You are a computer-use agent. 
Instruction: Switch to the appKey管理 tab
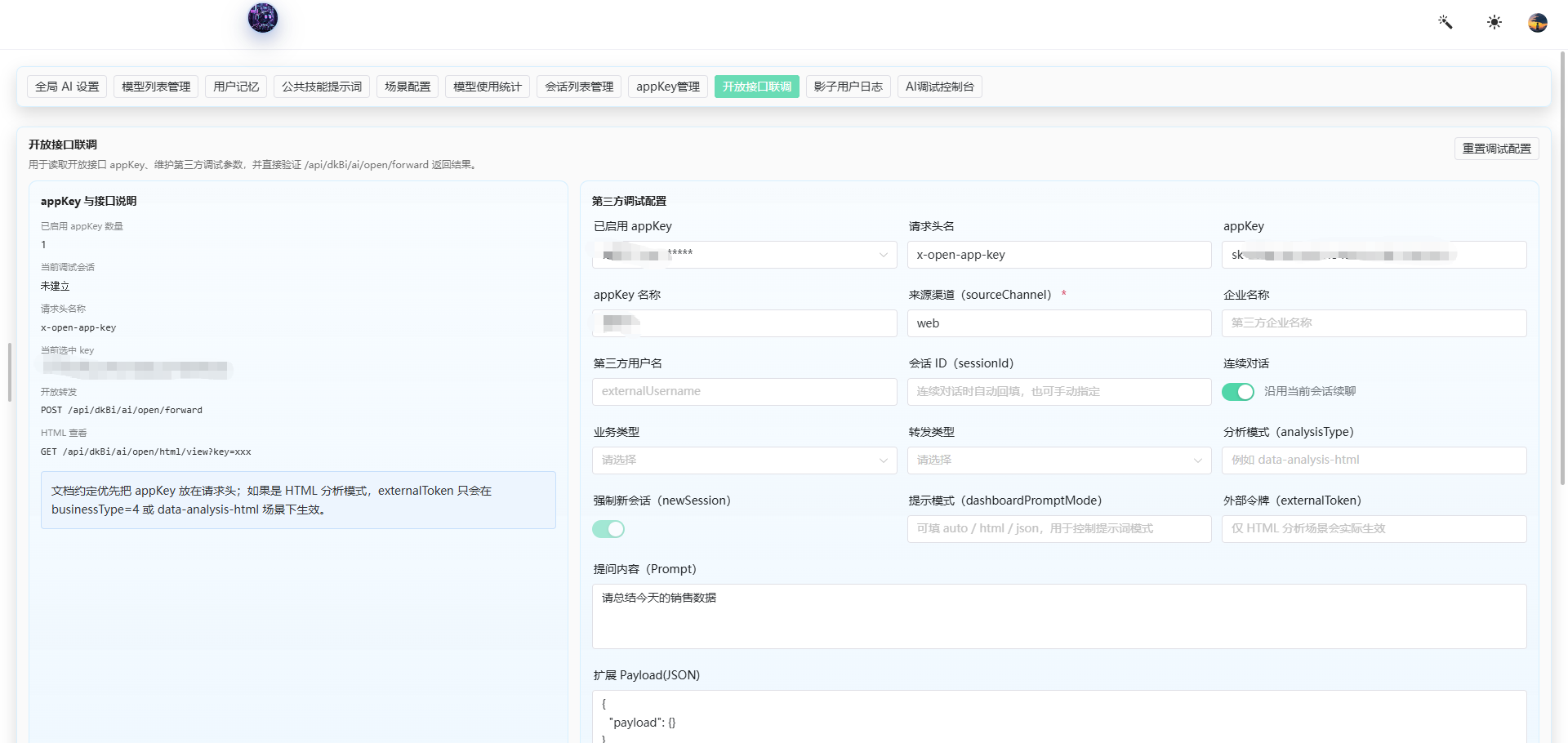668,87
